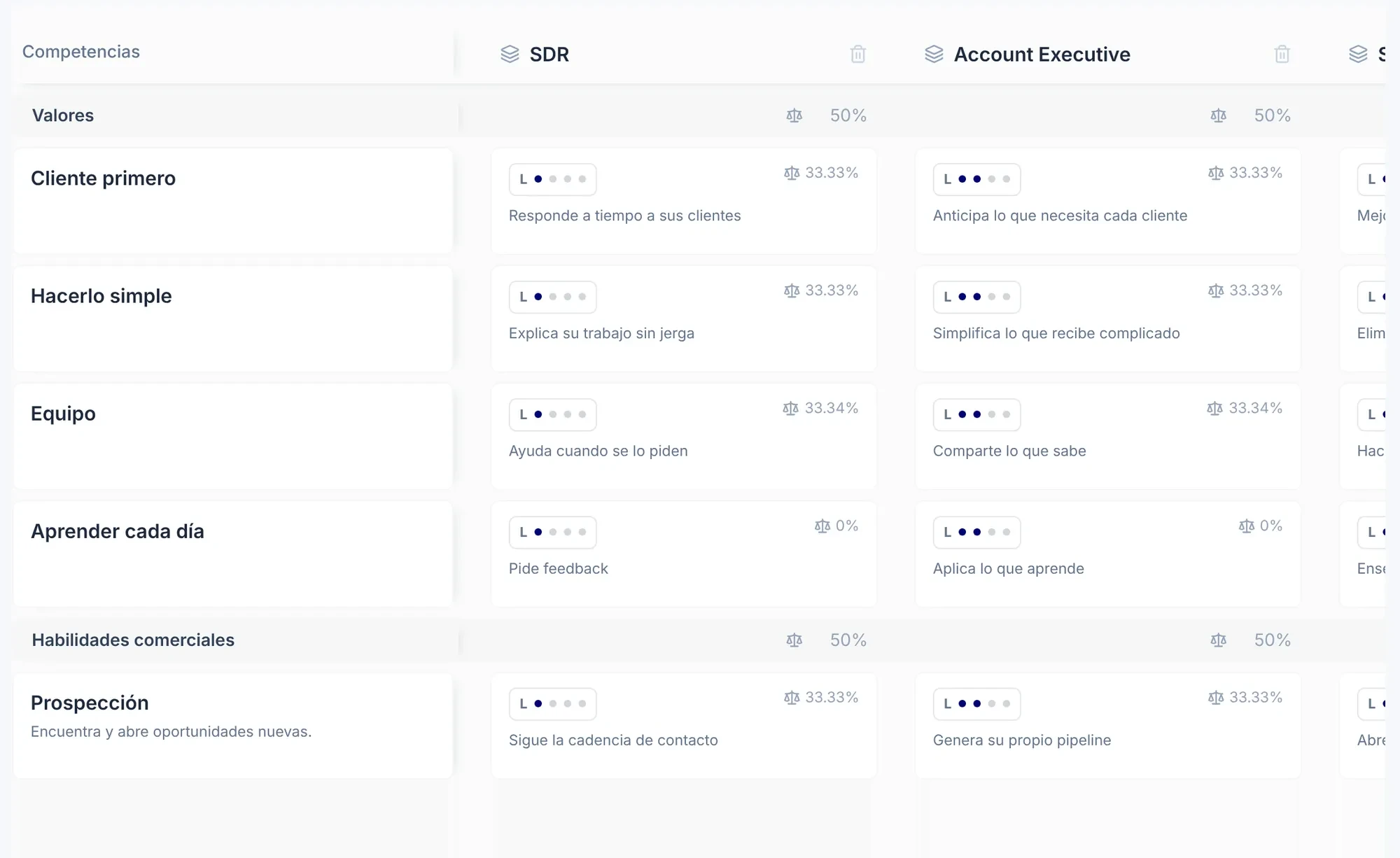Select the Hacerlo simple competency card
The width and height of the screenshot is (1400, 858).
pos(233,318)
